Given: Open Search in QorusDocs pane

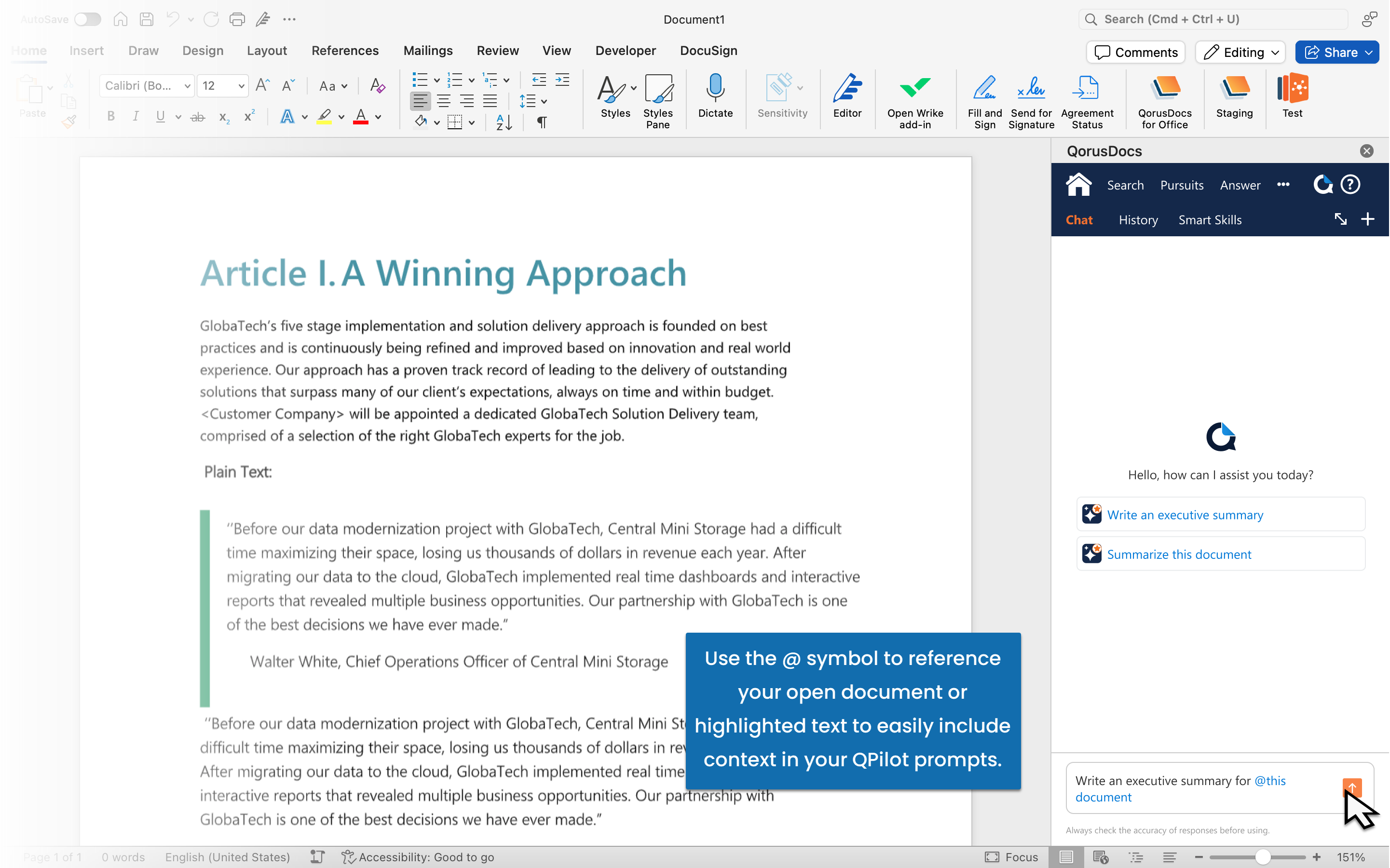Looking at the screenshot, I should 1125,185.
